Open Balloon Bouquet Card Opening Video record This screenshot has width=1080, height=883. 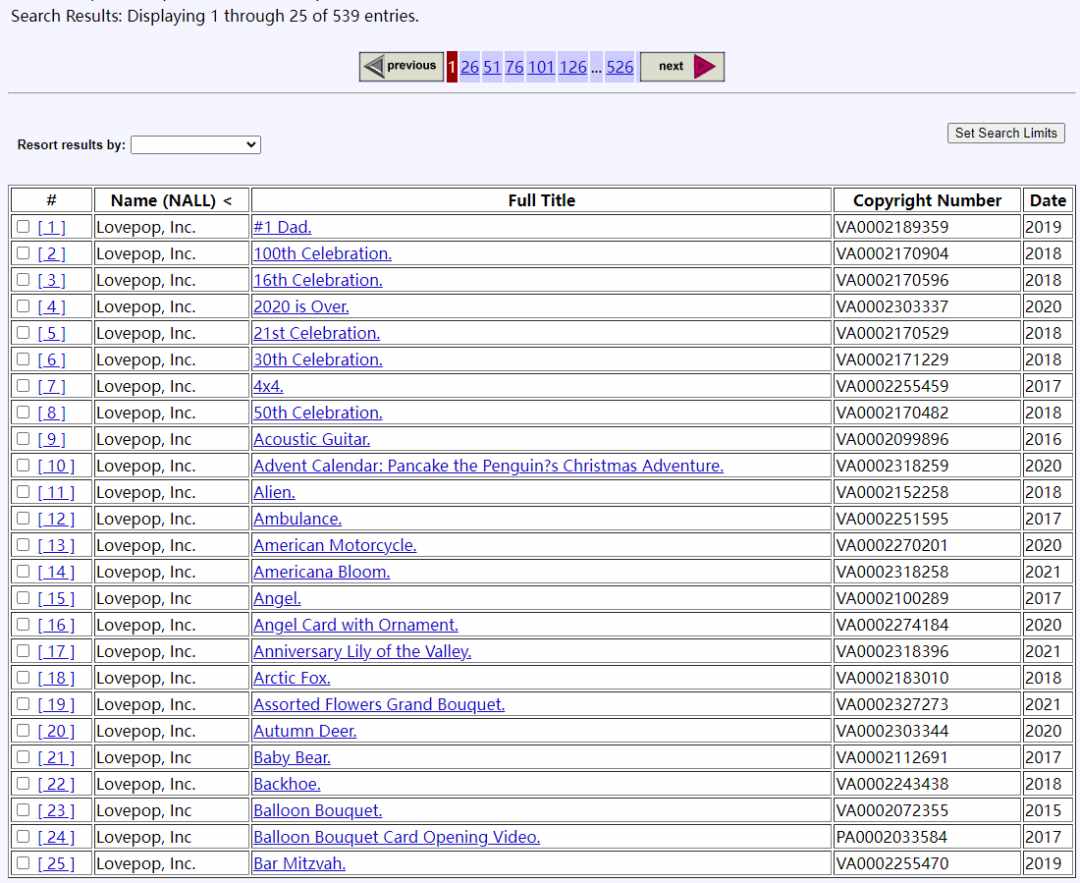tap(397, 837)
